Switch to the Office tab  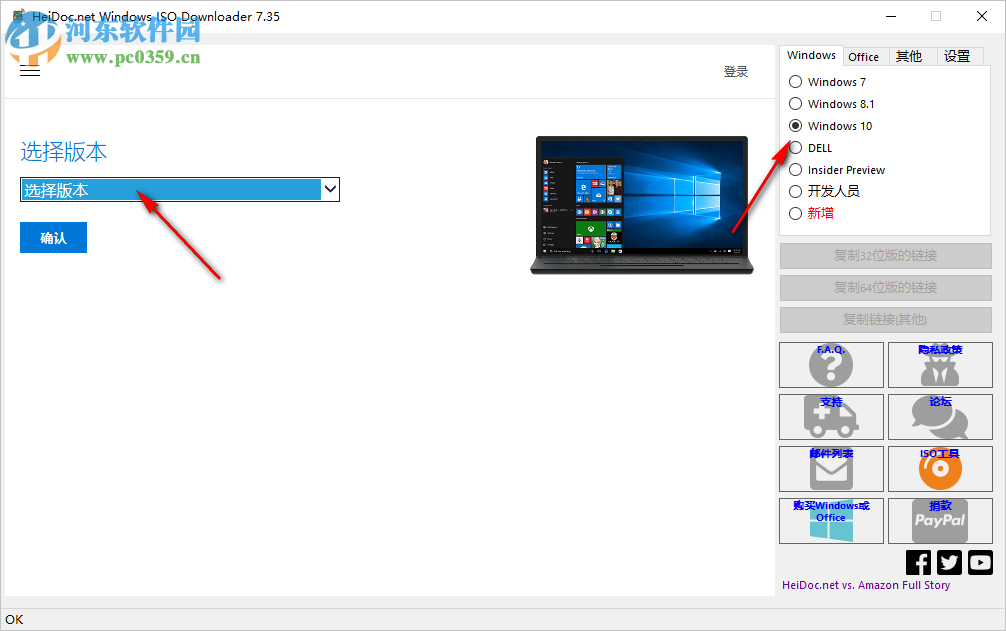click(x=864, y=57)
